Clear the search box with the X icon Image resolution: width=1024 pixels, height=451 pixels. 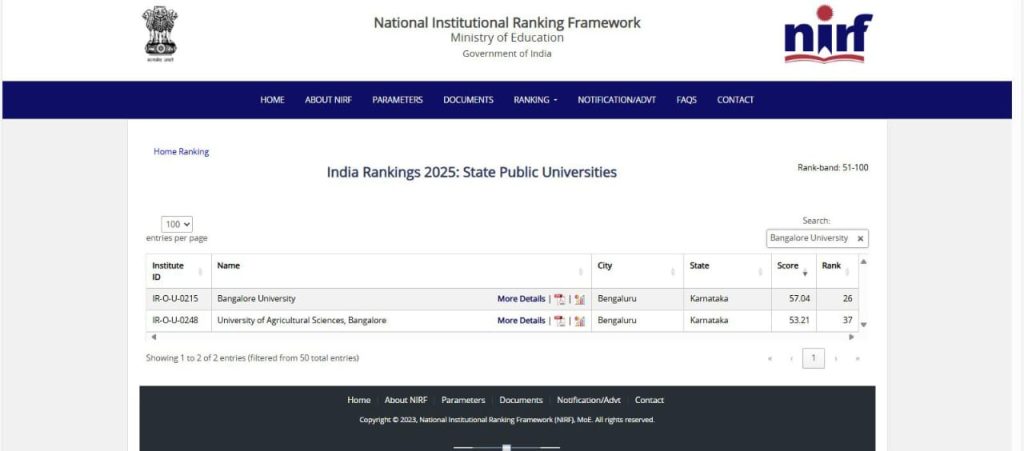click(860, 239)
